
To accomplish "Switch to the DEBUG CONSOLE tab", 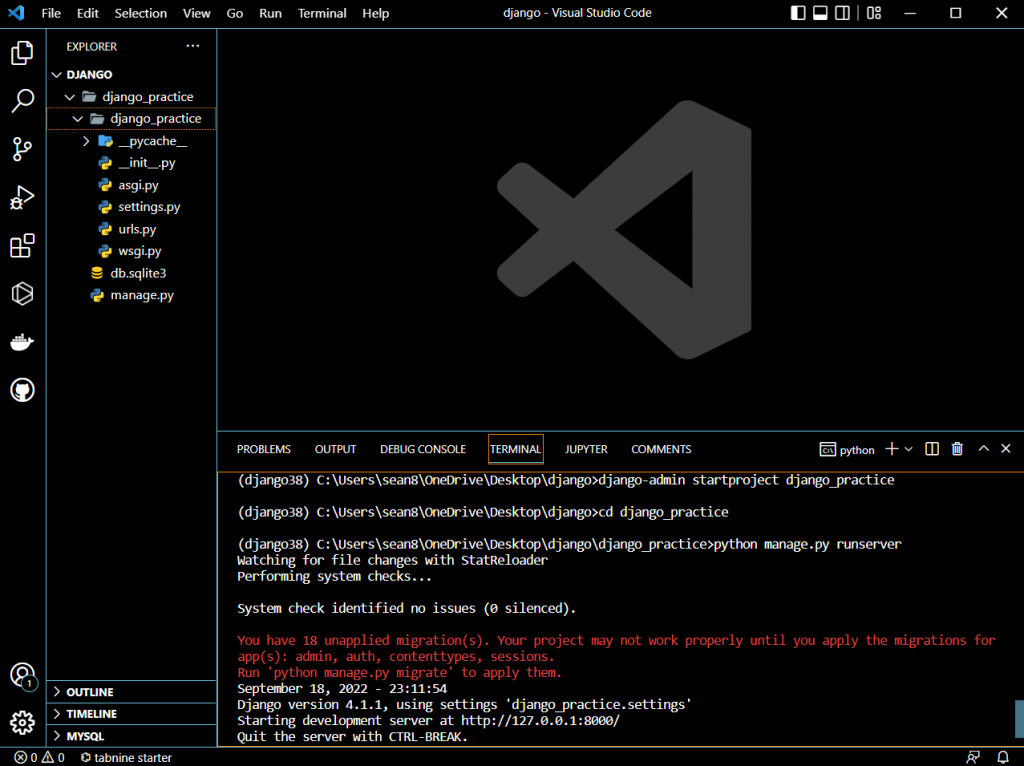I will 423,449.
